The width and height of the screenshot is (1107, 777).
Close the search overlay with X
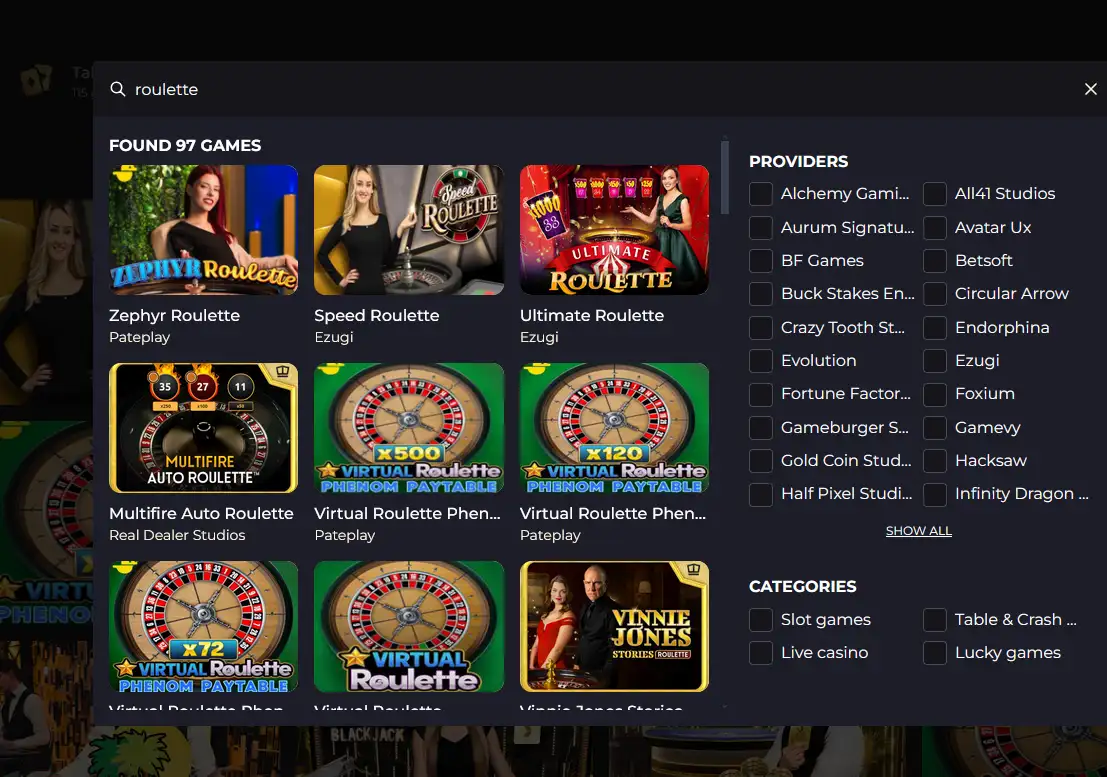point(1090,89)
